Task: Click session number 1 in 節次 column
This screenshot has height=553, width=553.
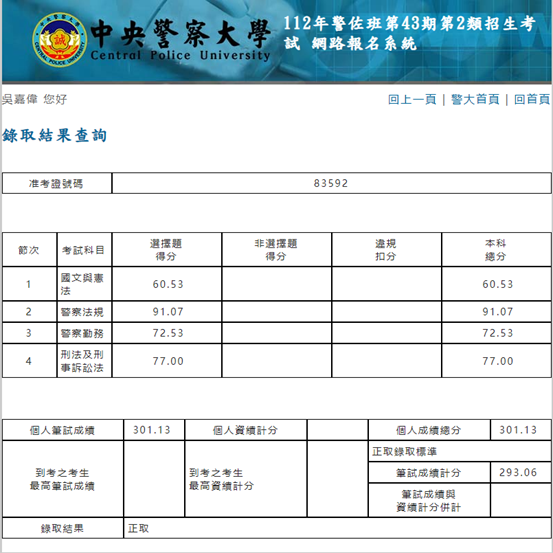Action: coord(29,284)
